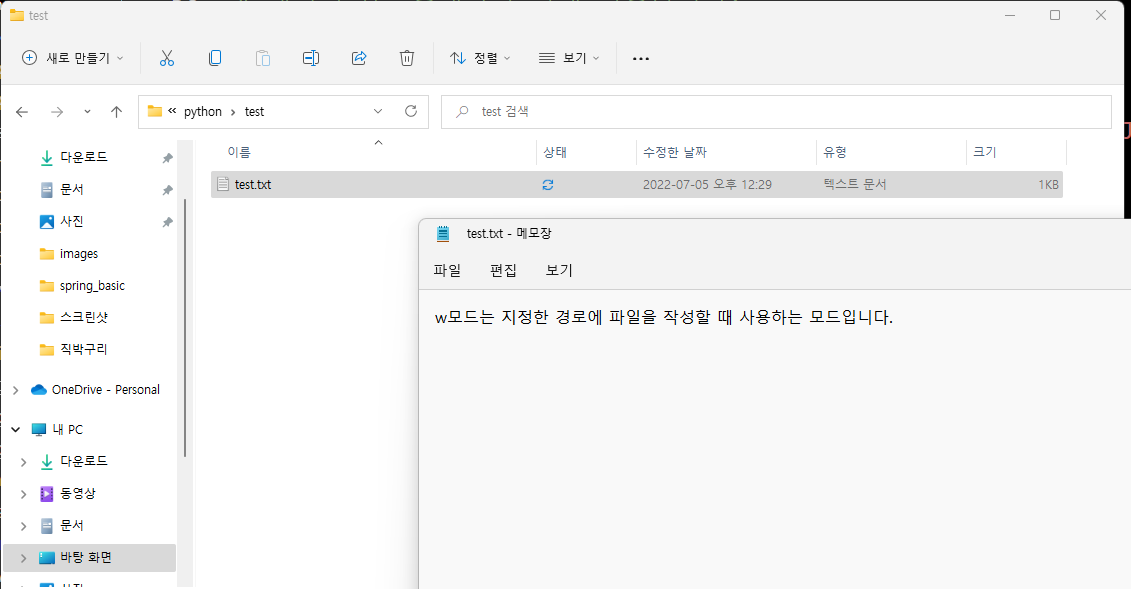The width and height of the screenshot is (1131, 589).
Task: Open recent locations dropdown arrow
Action: point(87,112)
